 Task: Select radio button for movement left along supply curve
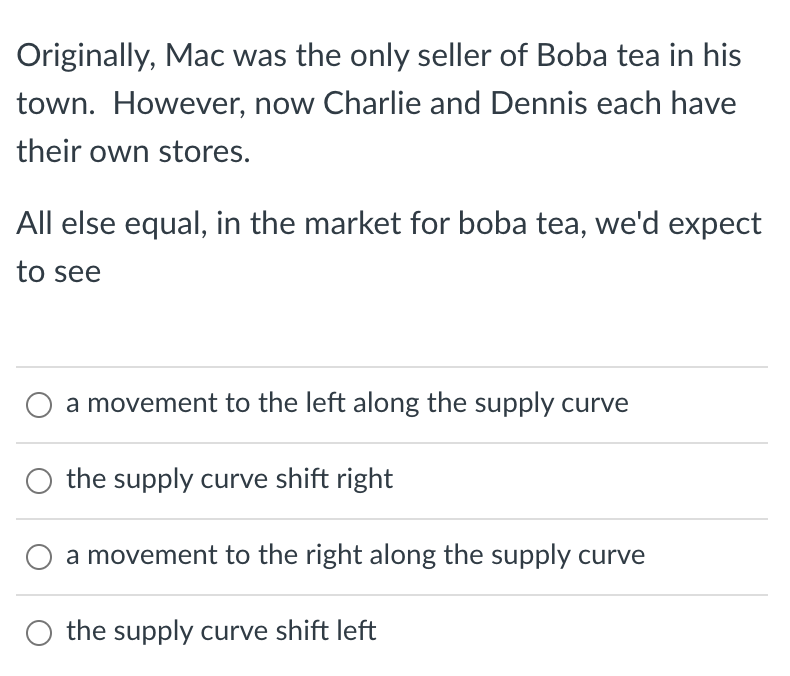coord(39,405)
